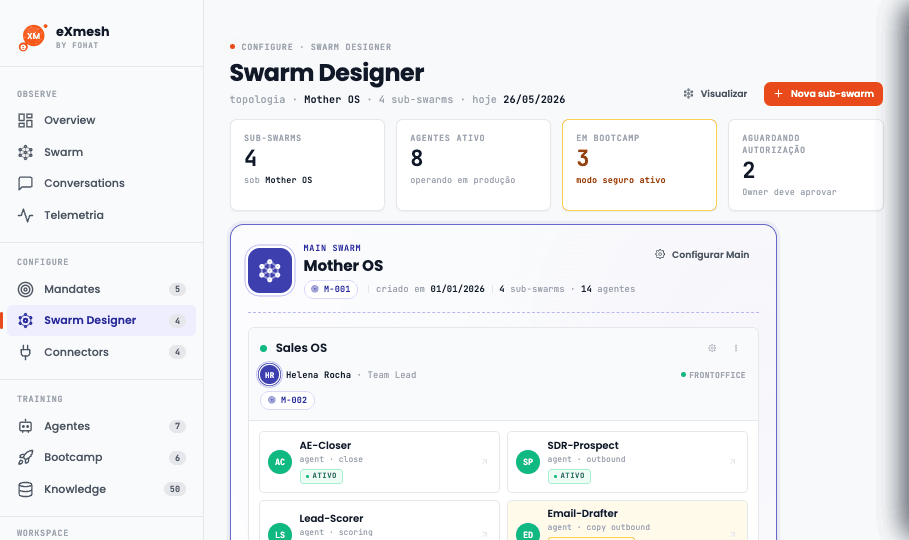Click the Telemetria pulse icon

pyautogui.click(x=26, y=215)
